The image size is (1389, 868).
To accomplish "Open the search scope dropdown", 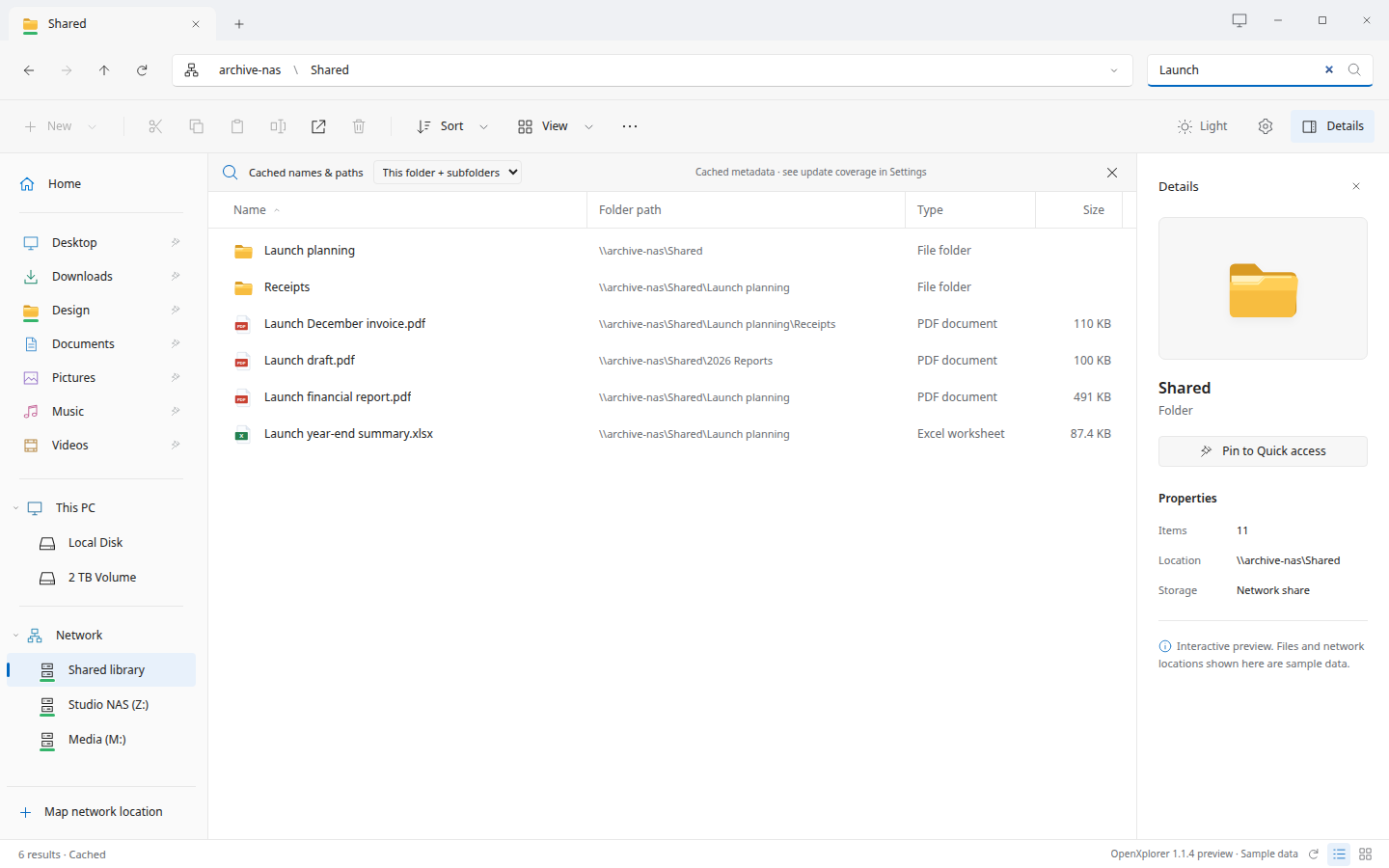I will coord(448,173).
